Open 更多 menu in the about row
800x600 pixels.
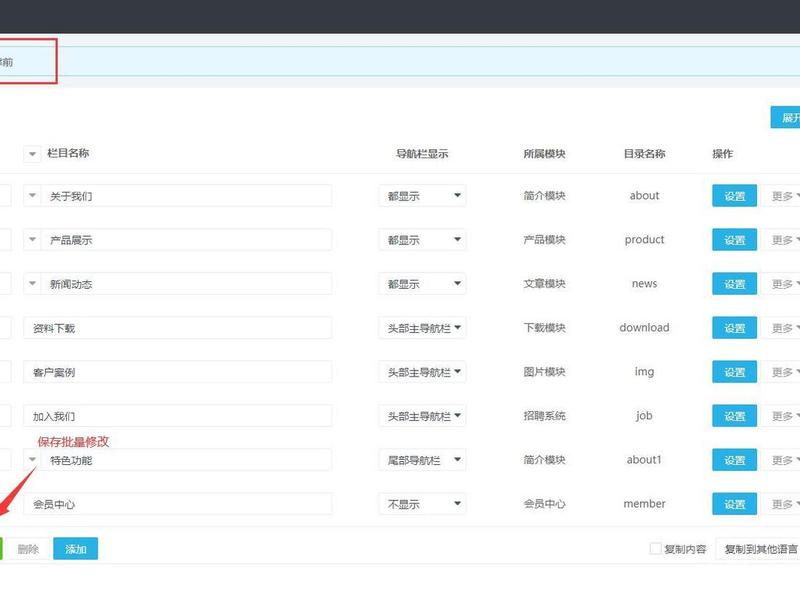[x=782, y=196]
